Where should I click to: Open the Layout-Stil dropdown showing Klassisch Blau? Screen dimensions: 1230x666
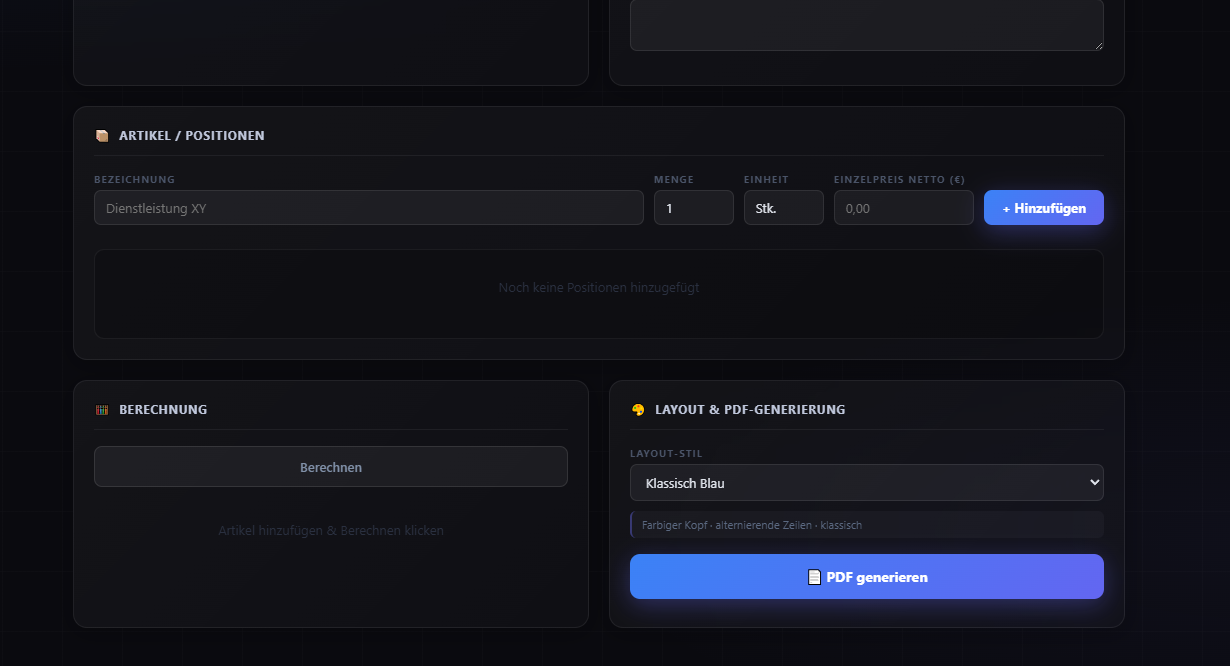[865, 483]
